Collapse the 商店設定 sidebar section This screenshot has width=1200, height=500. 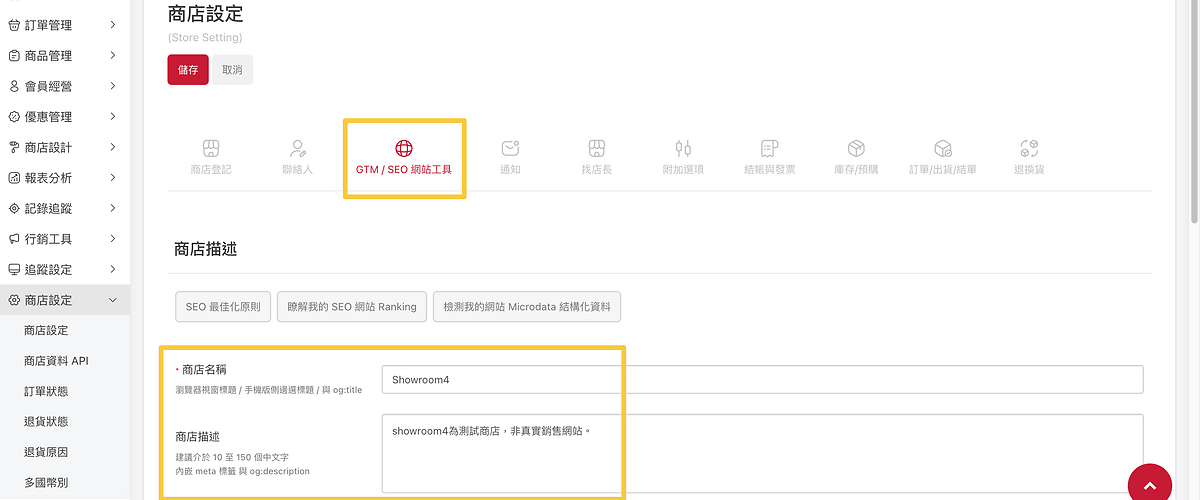[x=64, y=300]
